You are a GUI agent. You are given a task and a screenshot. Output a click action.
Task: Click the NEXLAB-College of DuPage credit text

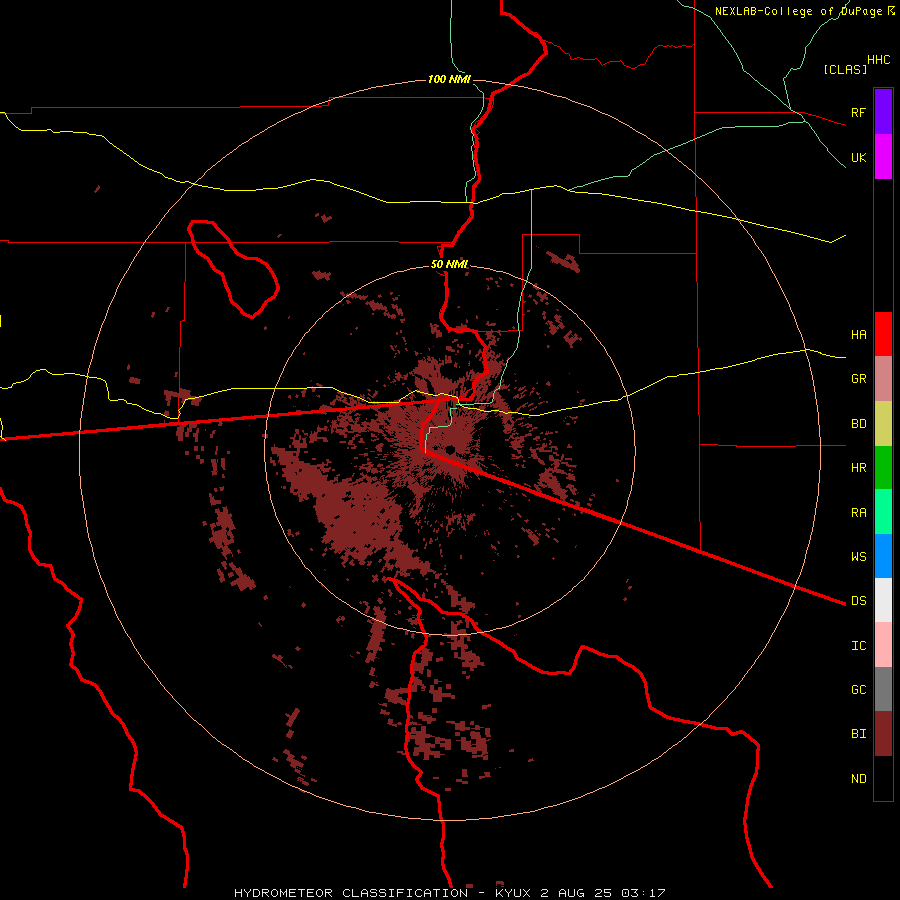point(798,11)
